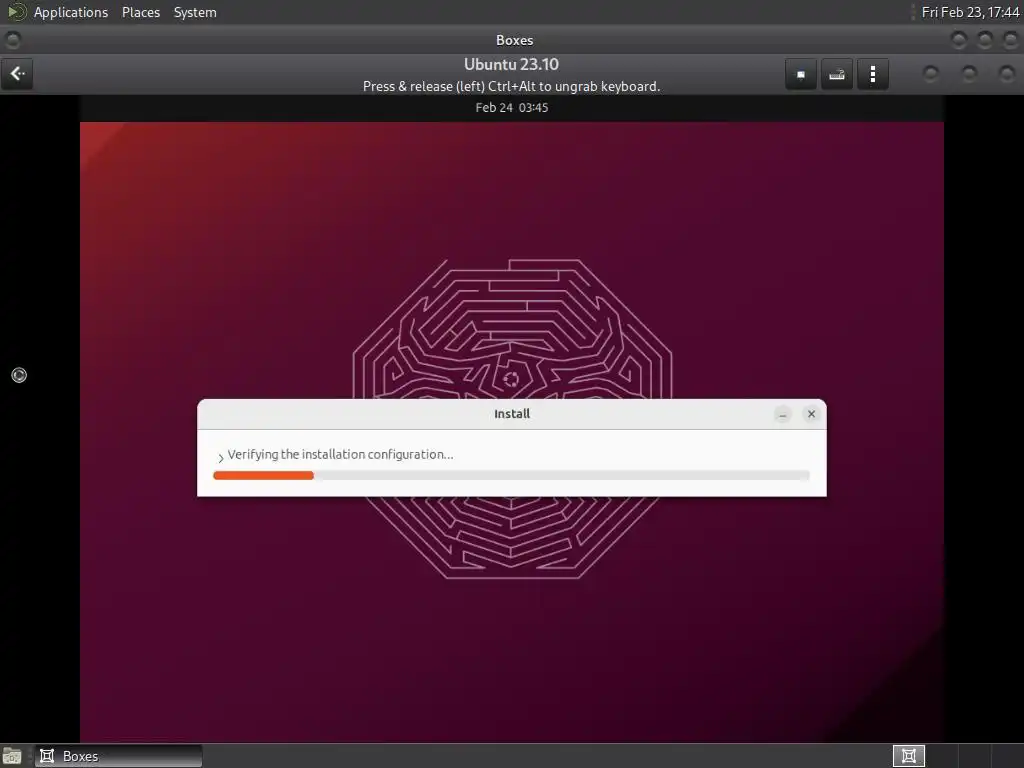Expand the Verifying installation configuration details
This screenshot has height=768, width=1024.
pos(221,457)
